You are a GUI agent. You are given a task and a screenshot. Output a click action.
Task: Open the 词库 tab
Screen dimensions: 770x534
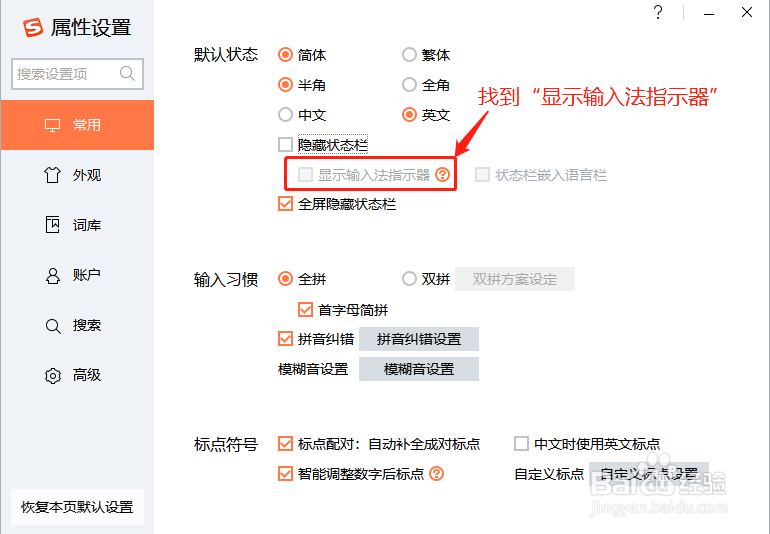[x=78, y=225]
